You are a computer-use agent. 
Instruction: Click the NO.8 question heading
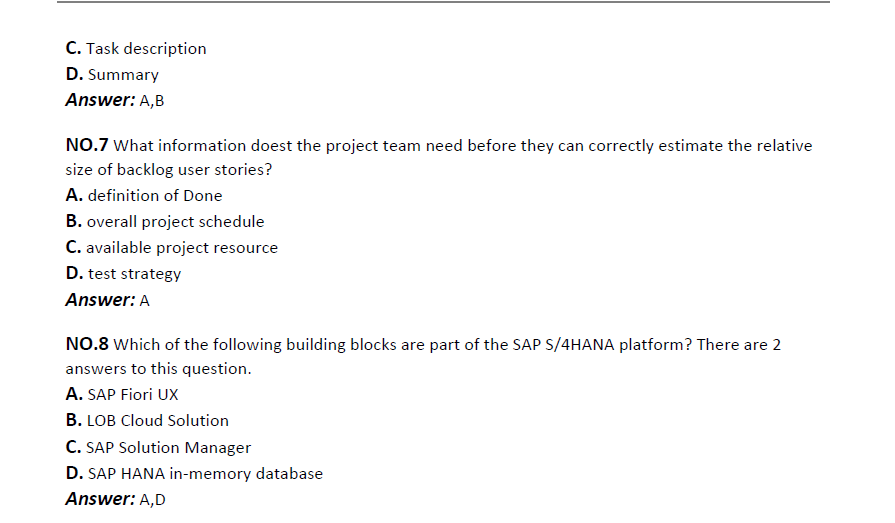[87, 344]
